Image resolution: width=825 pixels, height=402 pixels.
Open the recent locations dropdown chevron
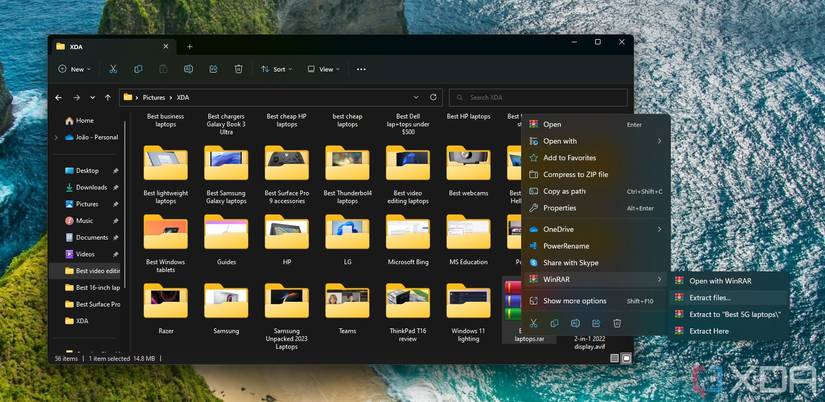pyautogui.click(x=93, y=97)
